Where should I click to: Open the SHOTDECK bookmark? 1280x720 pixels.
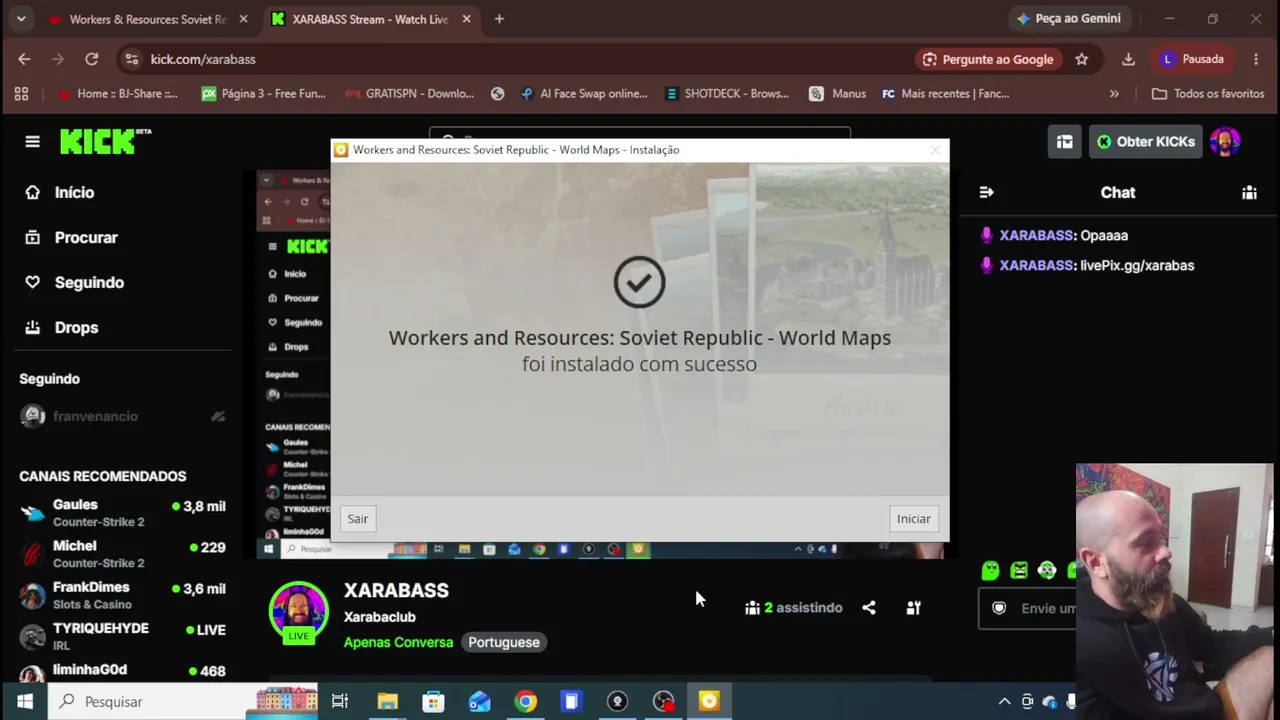click(x=727, y=94)
